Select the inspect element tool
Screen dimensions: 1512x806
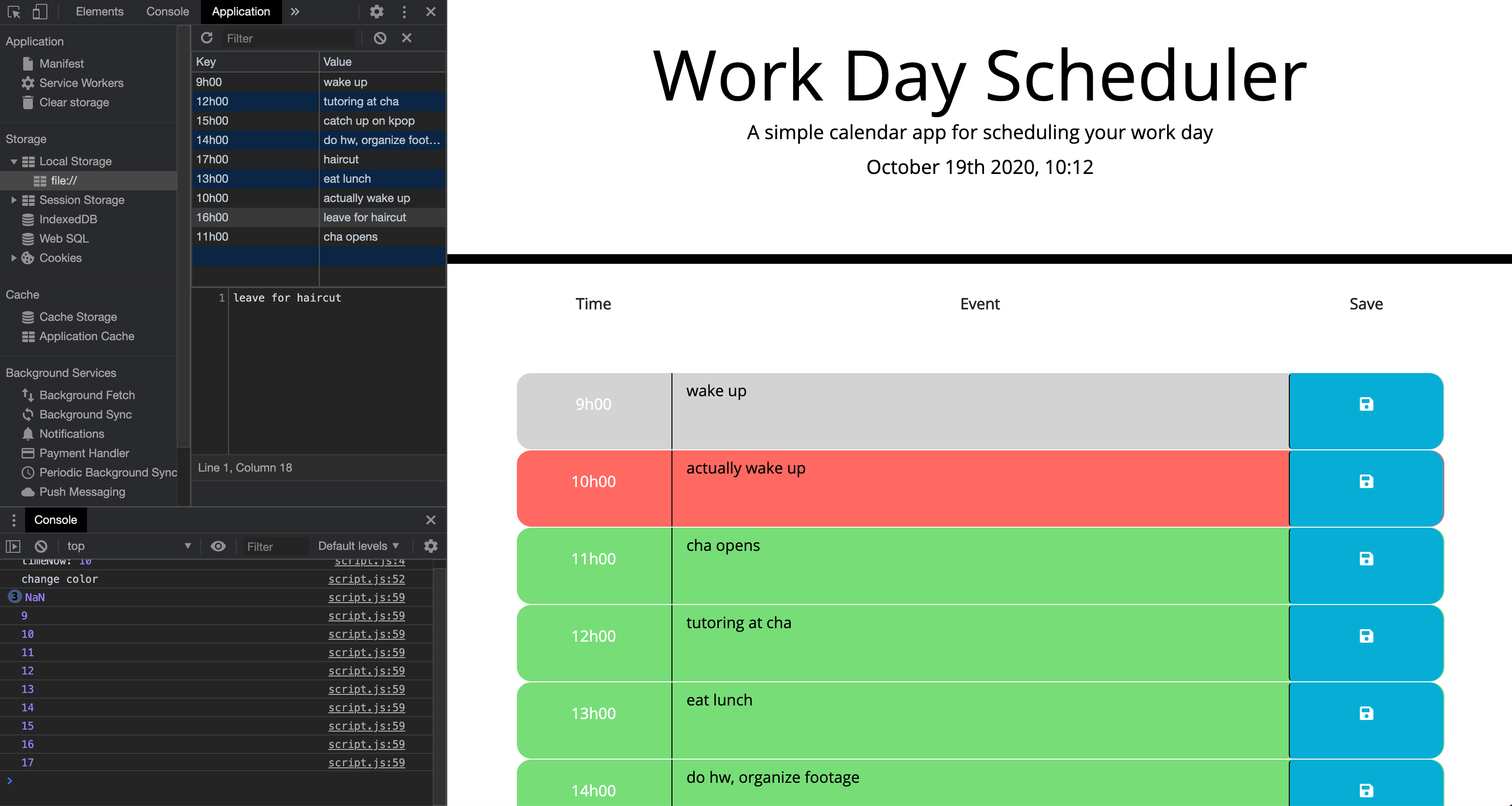(14, 12)
